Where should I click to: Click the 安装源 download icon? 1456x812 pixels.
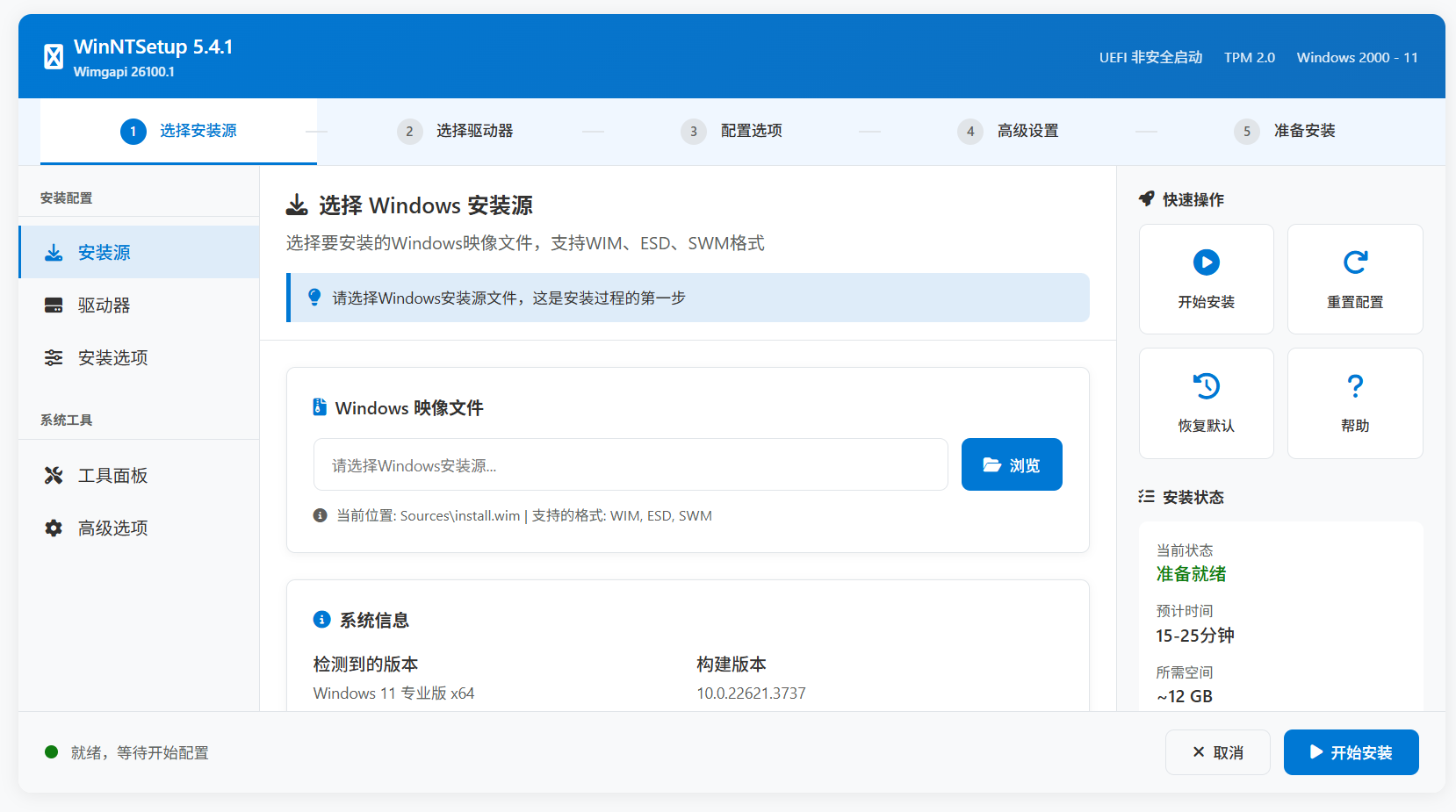pos(54,253)
